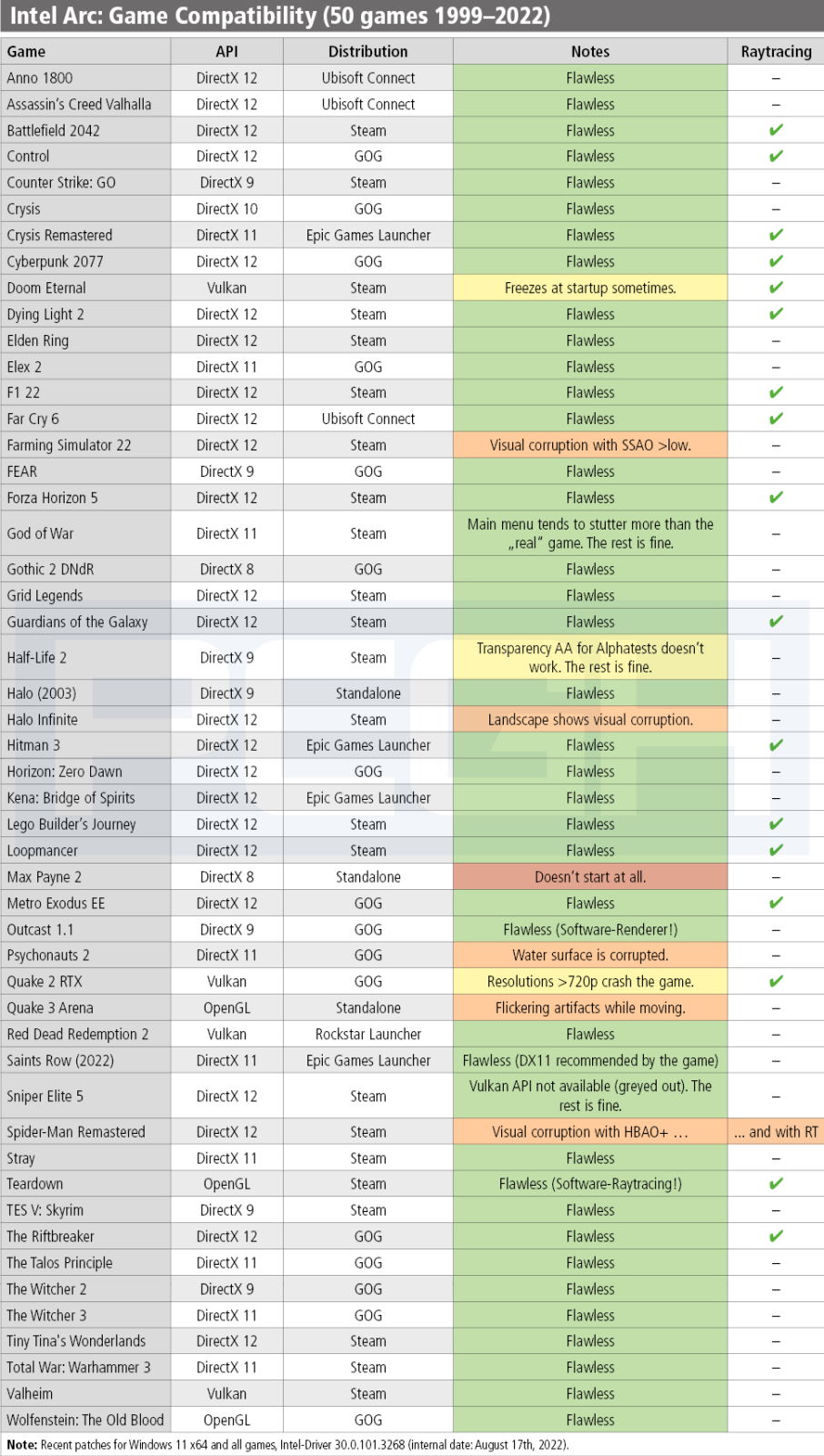Click the raytracing checkmark for Cyberpunk 2077
Viewport: 824px width, 1456px height.
[776, 261]
